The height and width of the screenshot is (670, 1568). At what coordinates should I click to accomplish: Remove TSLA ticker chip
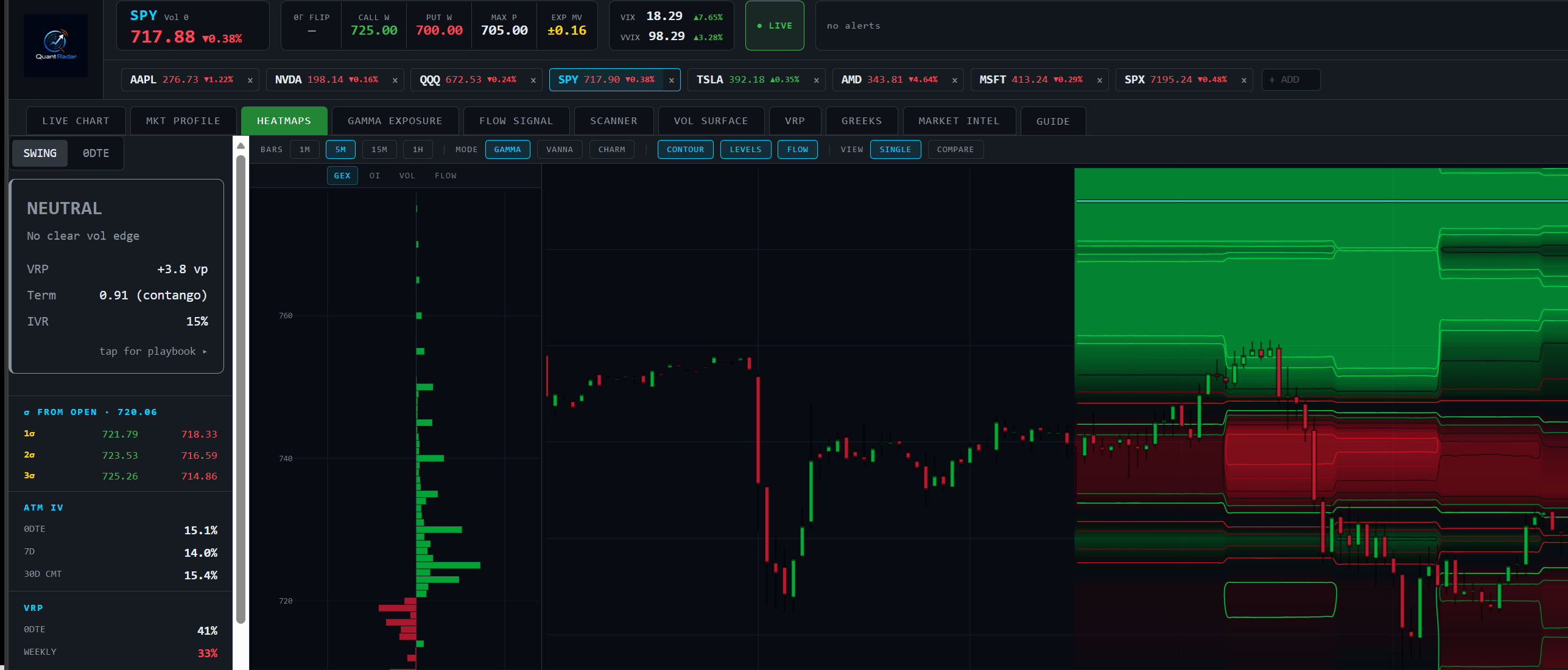(816, 80)
